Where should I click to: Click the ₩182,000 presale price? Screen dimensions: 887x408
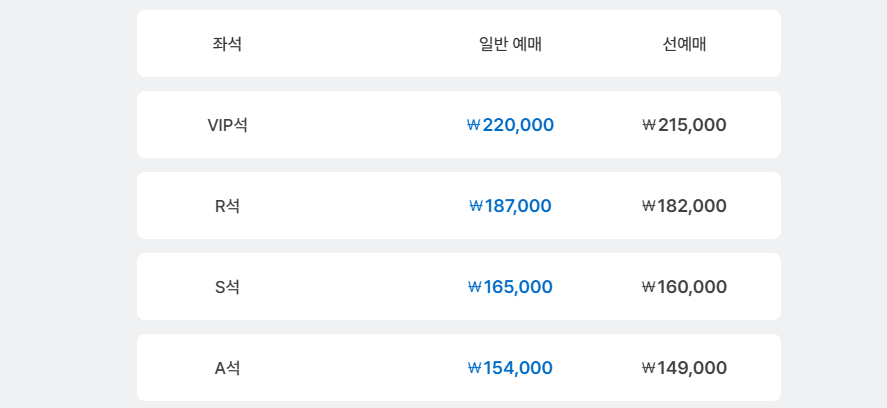point(684,206)
